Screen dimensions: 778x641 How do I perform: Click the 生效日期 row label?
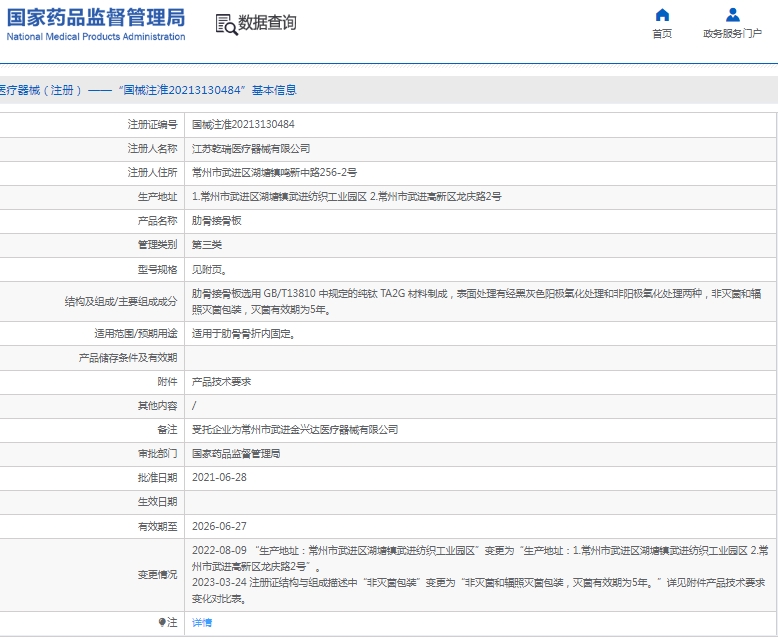click(157, 502)
